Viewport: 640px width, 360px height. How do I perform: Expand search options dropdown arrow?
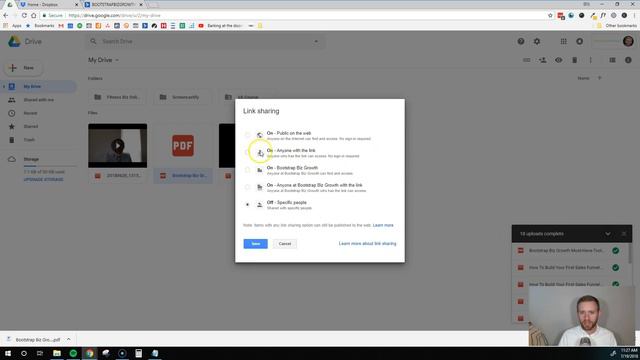pyautogui.click(x=316, y=42)
